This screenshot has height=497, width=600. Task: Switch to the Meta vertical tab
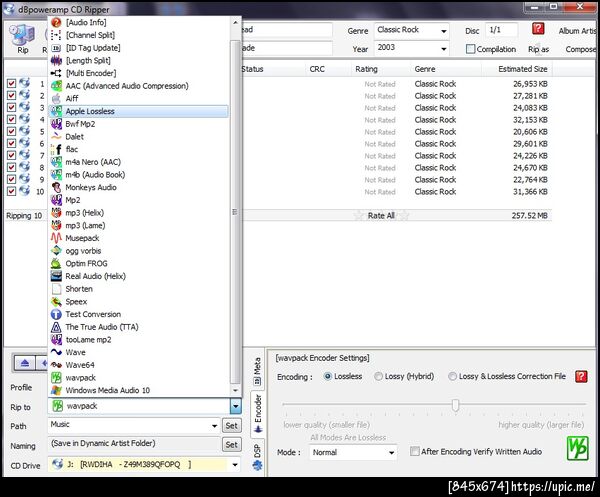pos(258,372)
